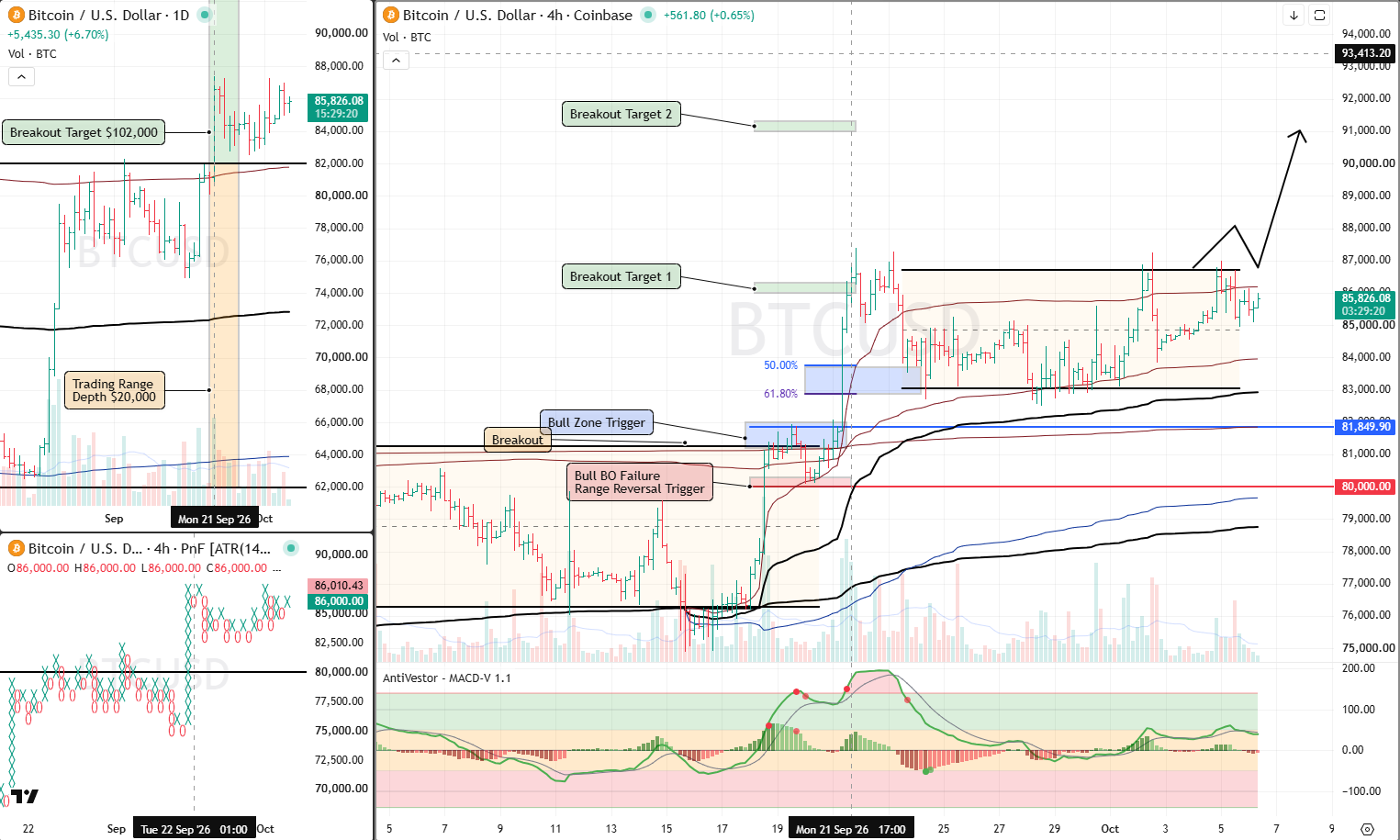The width and height of the screenshot is (1400, 840).
Task: Open the 4h Coinbase chart symbol title
Action: pos(518,16)
